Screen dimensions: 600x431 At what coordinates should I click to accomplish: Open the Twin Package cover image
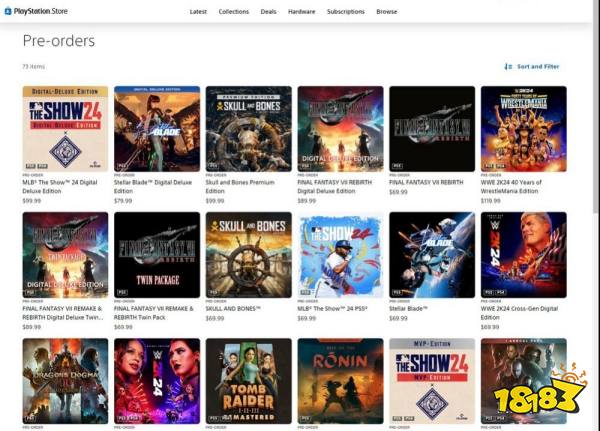[x=157, y=255]
